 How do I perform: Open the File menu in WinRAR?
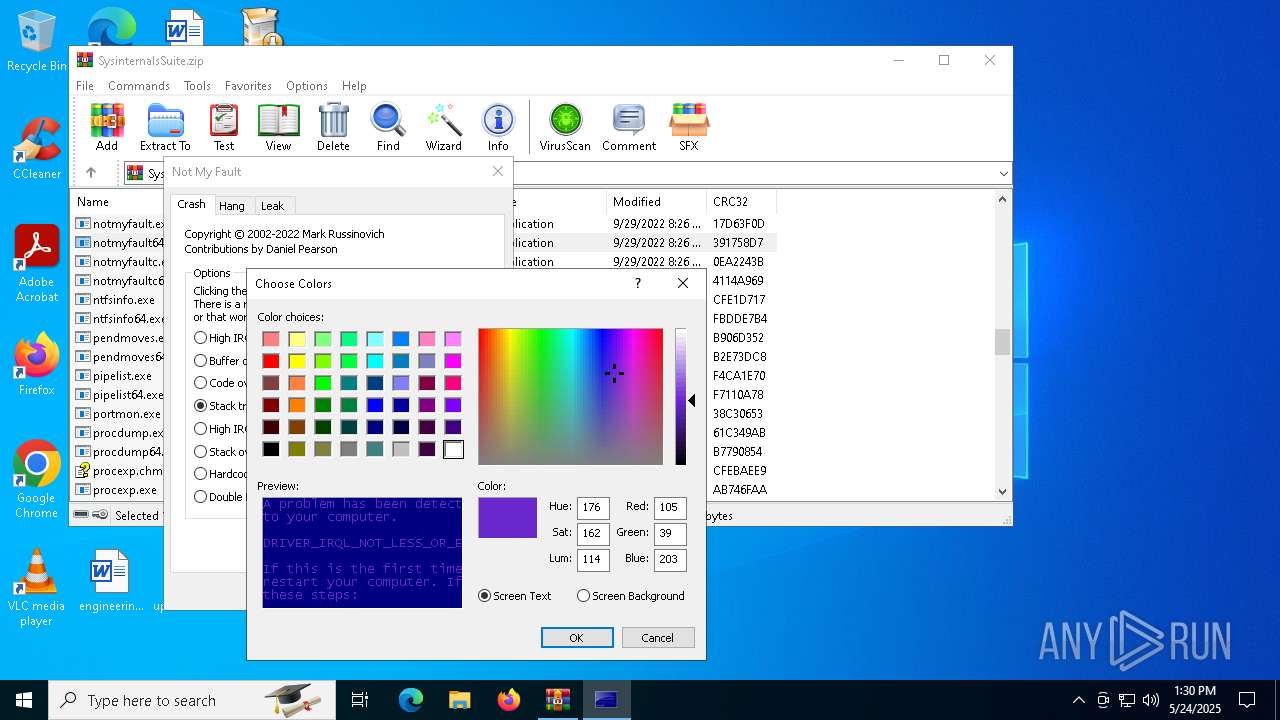point(85,86)
